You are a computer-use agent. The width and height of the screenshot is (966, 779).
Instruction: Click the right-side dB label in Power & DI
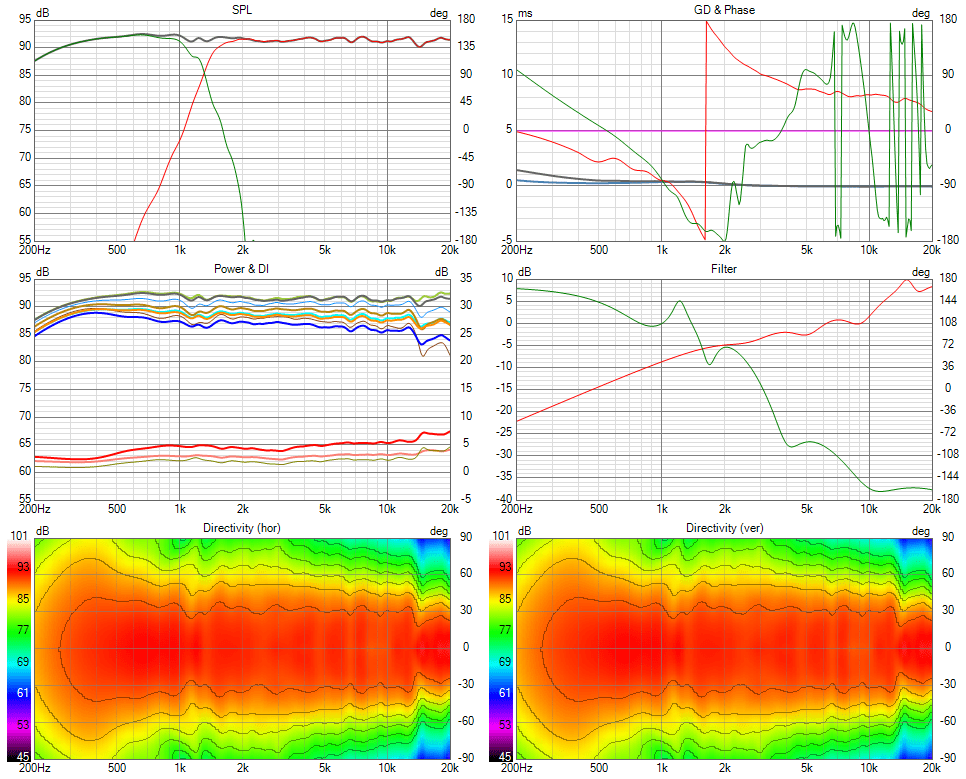click(x=441, y=272)
